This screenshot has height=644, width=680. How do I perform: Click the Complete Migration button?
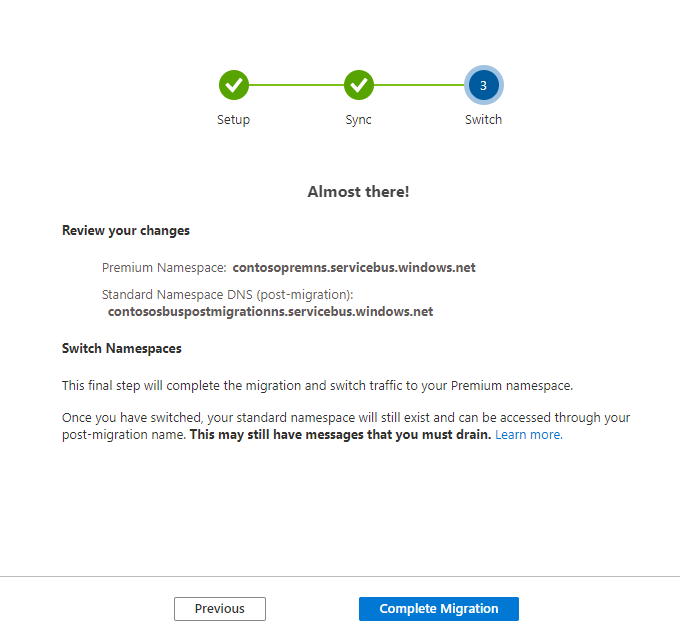click(438, 608)
